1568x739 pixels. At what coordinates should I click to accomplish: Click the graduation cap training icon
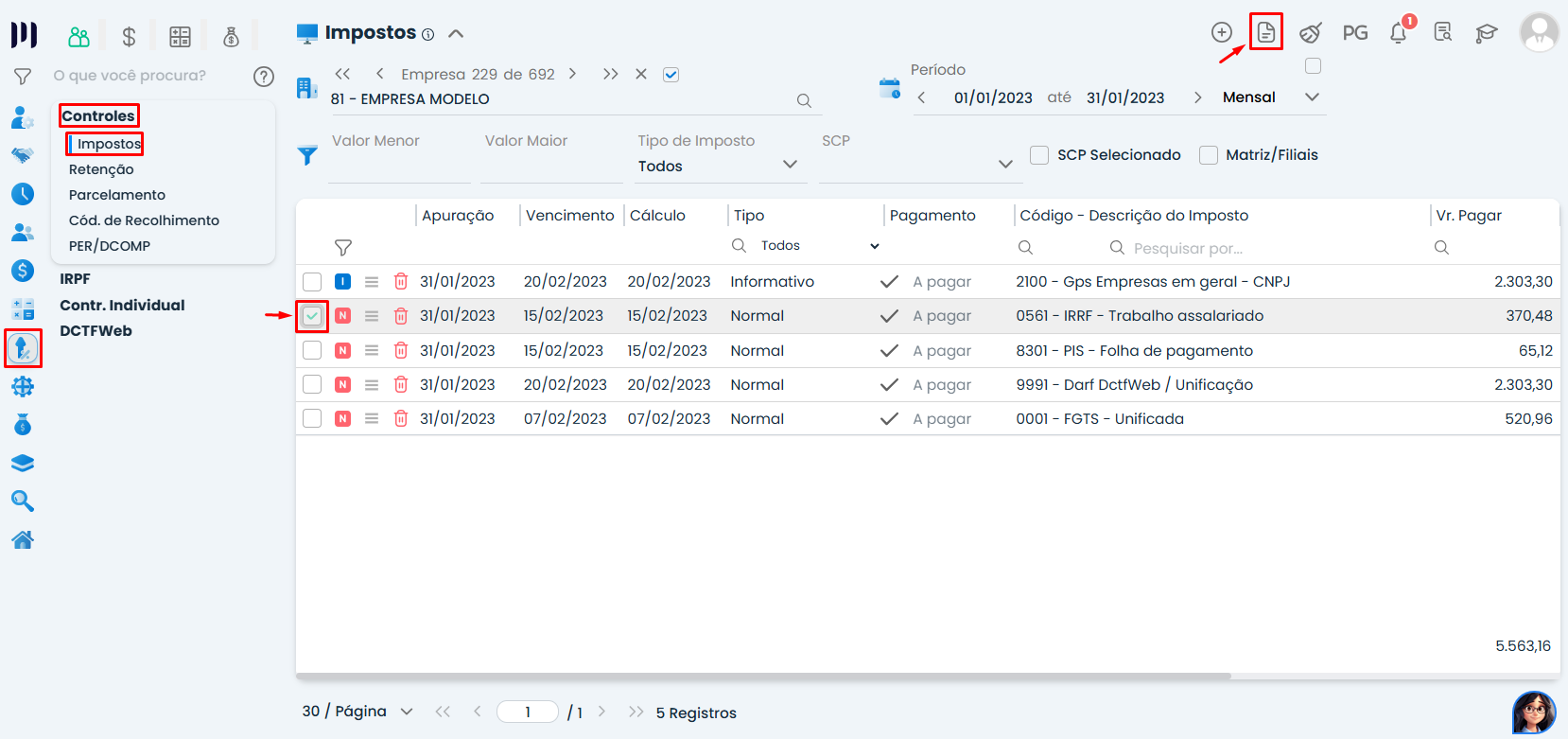(x=1486, y=33)
